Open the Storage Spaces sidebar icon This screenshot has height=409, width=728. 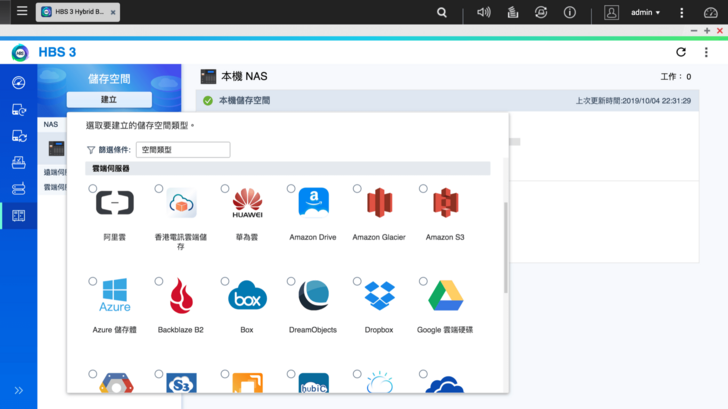coord(19,215)
